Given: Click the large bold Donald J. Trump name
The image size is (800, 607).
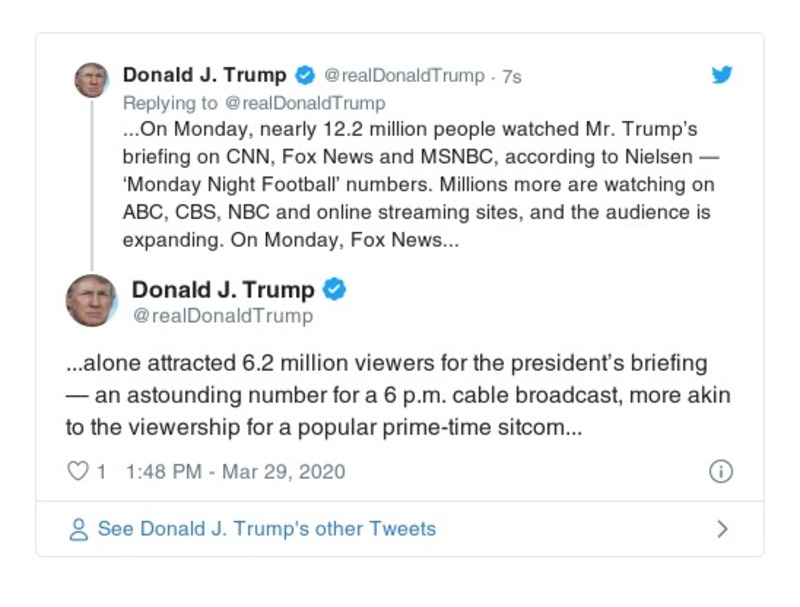Looking at the screenshot, I should point(223,290).
